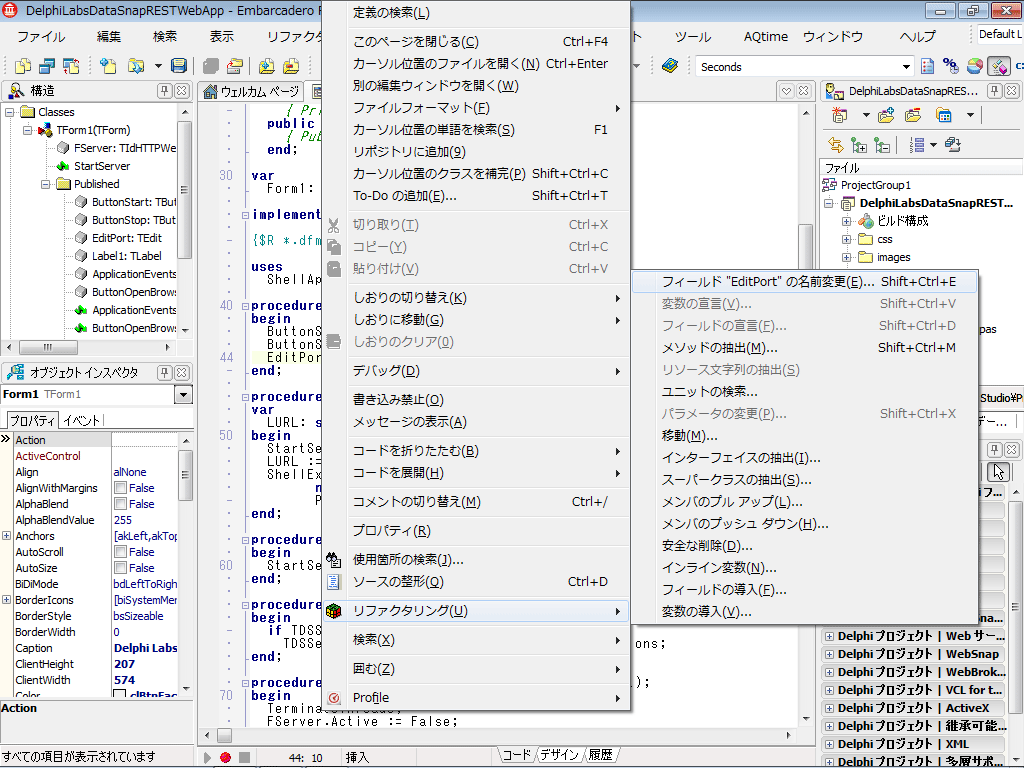Click the Collapse All tree icon
The height and width of the screenshot is (768, 1024).
[x=882, y=145]
